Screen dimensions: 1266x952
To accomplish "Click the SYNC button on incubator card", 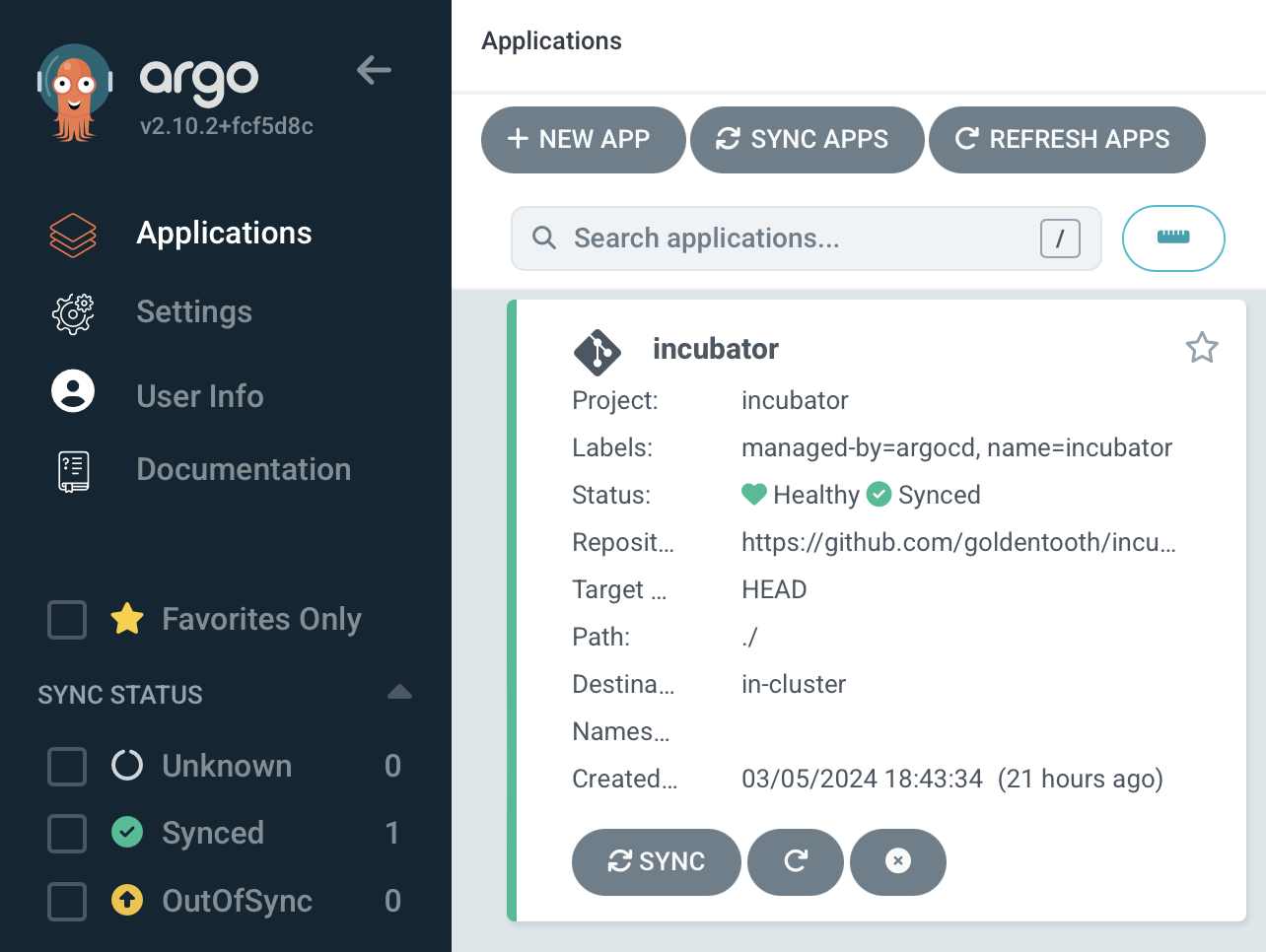I will (x=656, y=861).
